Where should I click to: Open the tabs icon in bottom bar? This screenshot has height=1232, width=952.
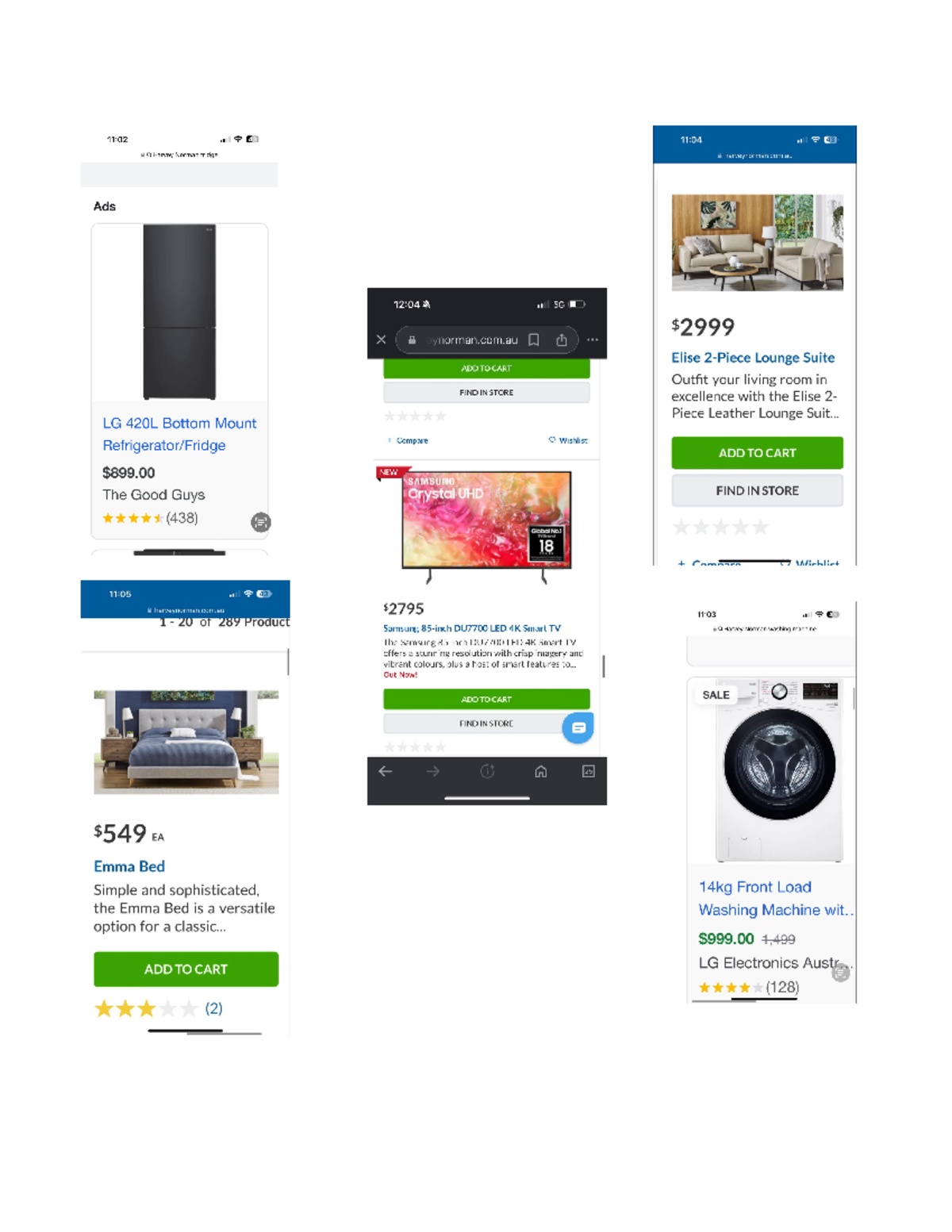pos(589,771)
